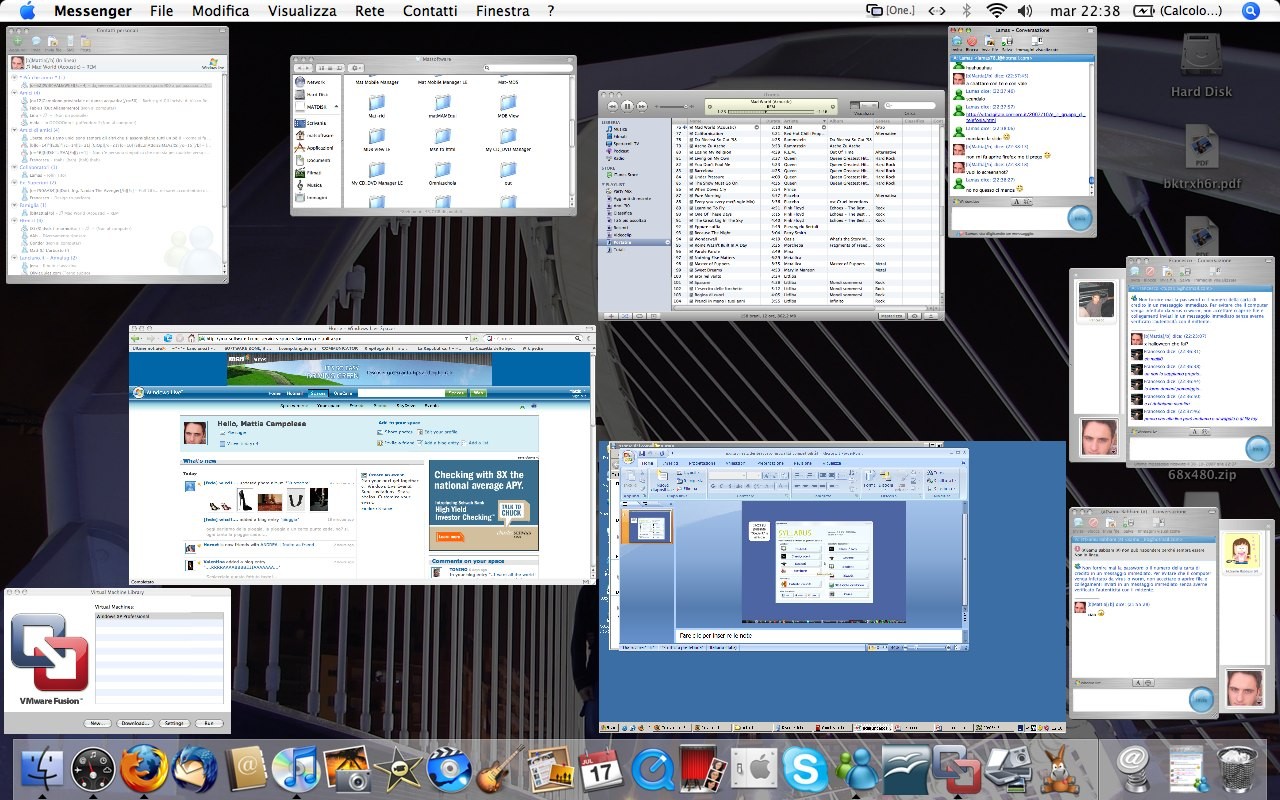
Task: Select Windows XP Professional virtual machine
Action: 158,616
